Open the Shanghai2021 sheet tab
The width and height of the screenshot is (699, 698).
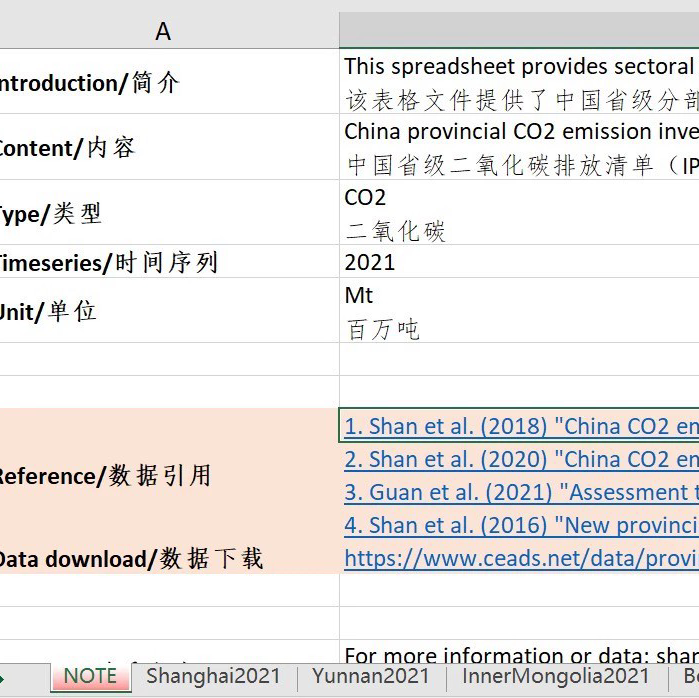[213, 677]
